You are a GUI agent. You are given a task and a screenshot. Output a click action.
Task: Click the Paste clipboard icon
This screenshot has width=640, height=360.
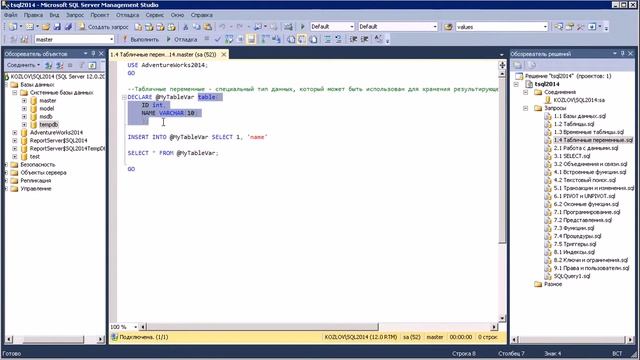pyautogui.click(x=208, y=27)
